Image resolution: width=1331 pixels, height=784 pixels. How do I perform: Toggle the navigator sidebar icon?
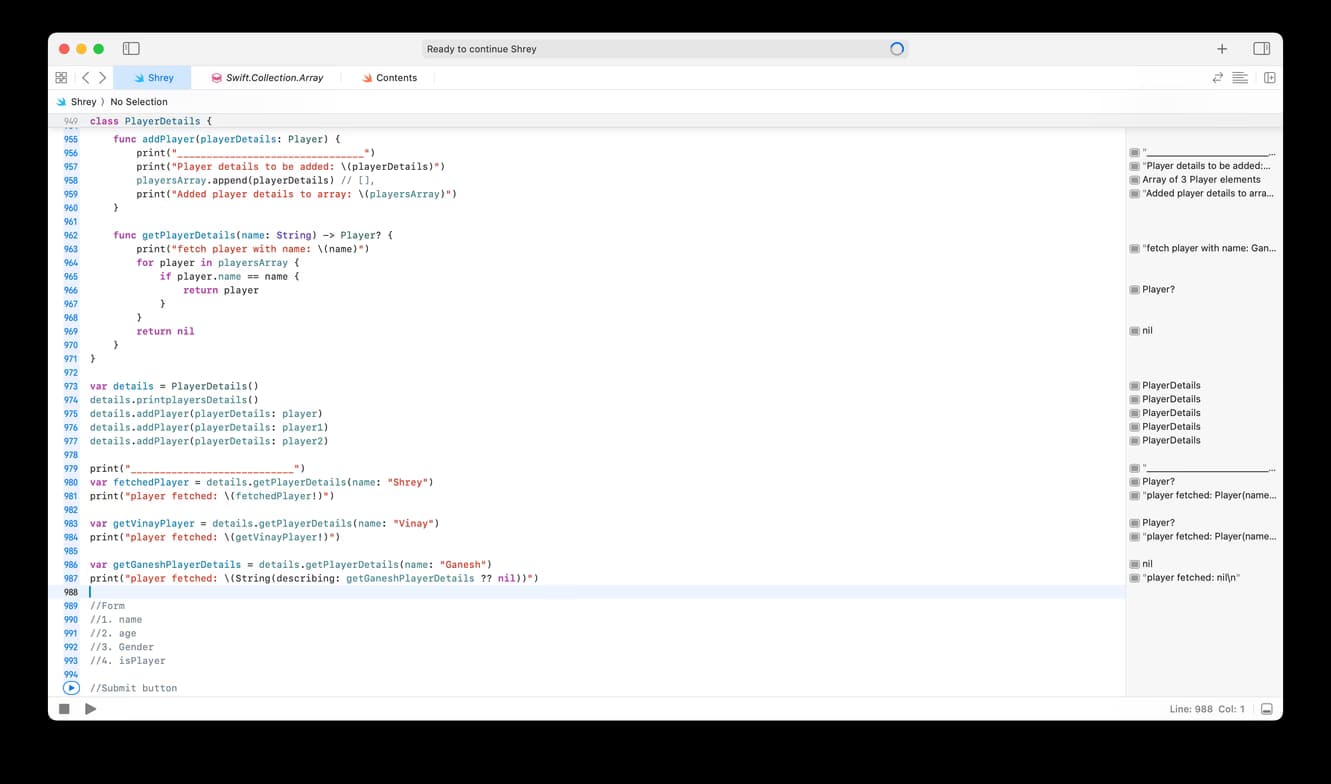(131, 48)
